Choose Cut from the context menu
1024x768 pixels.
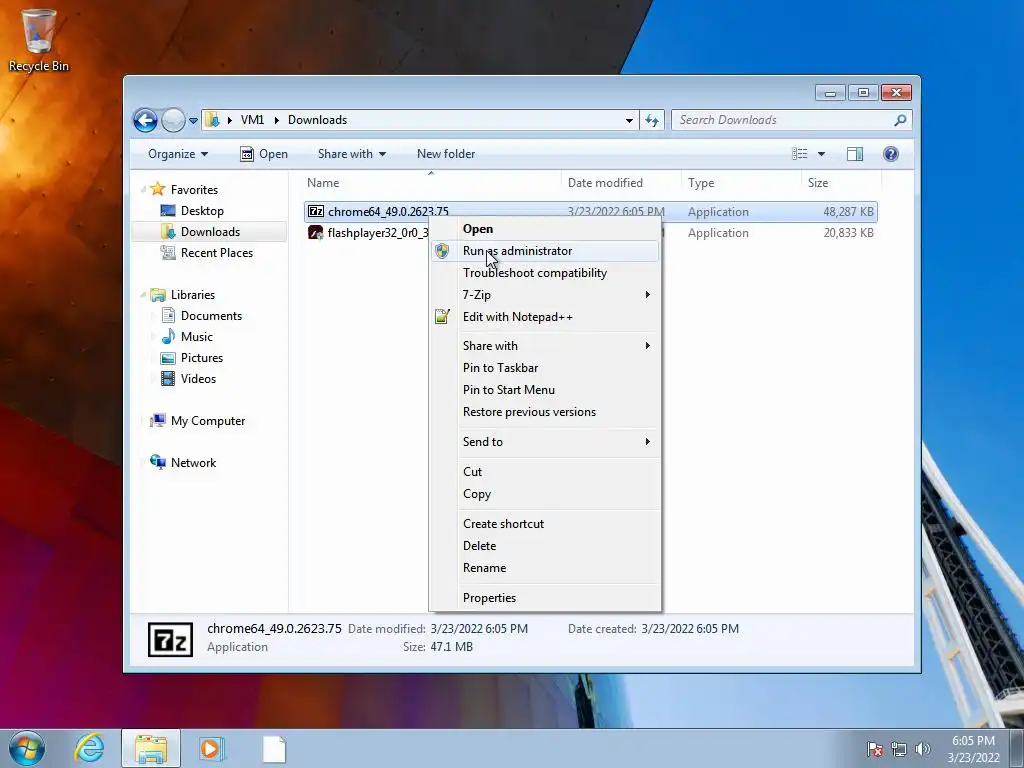click(545, 472)
